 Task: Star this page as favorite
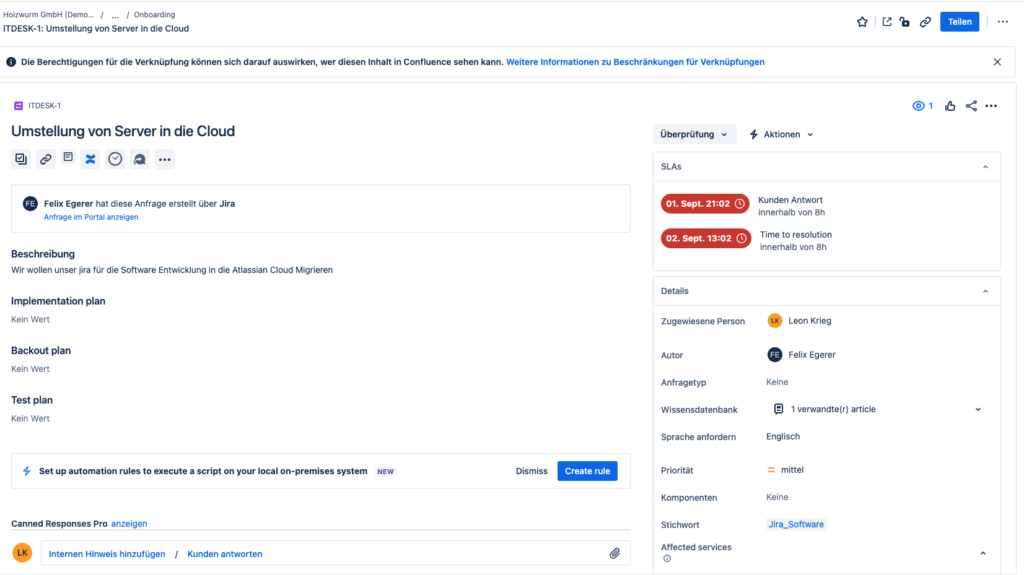[x=862, y=22]
